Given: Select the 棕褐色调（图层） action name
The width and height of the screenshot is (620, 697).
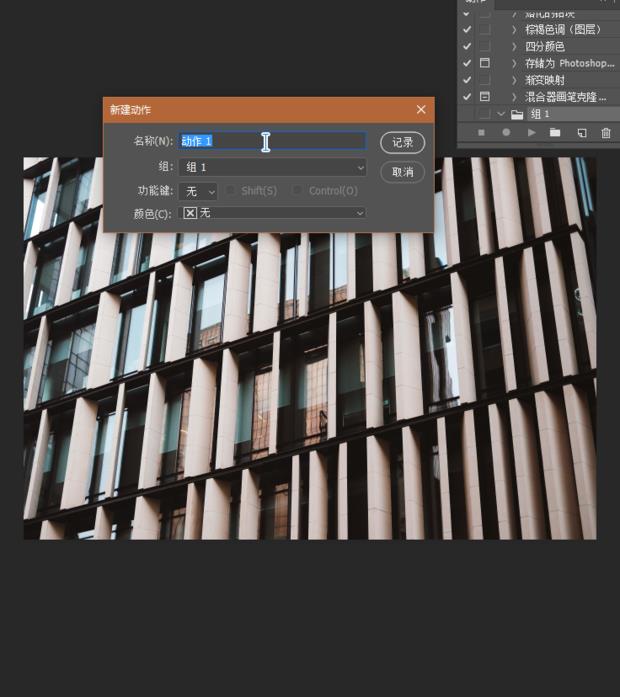Looking at the screenshot, I should pyautogui.click(x=563, y=30).
